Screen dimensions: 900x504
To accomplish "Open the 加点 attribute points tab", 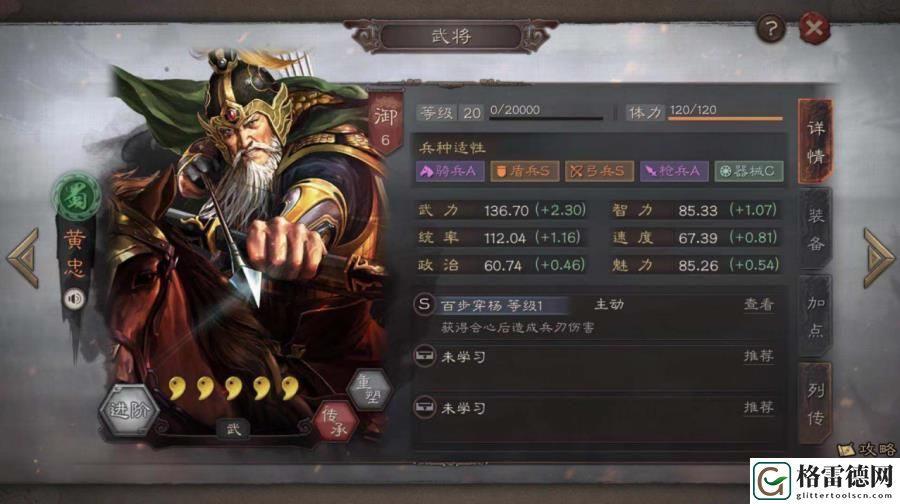I will [815, 316].
